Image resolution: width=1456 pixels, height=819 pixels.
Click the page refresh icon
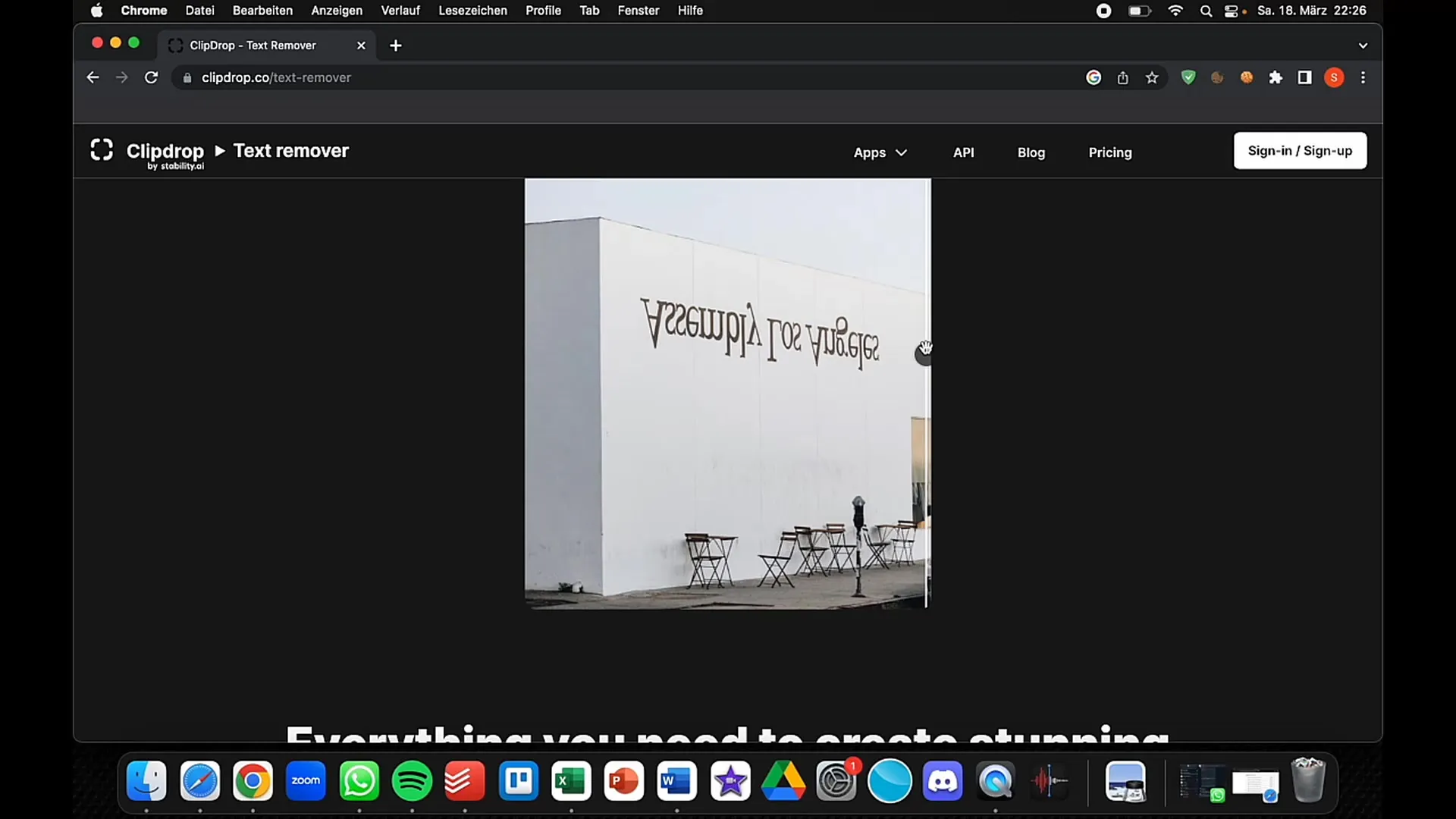151,77
